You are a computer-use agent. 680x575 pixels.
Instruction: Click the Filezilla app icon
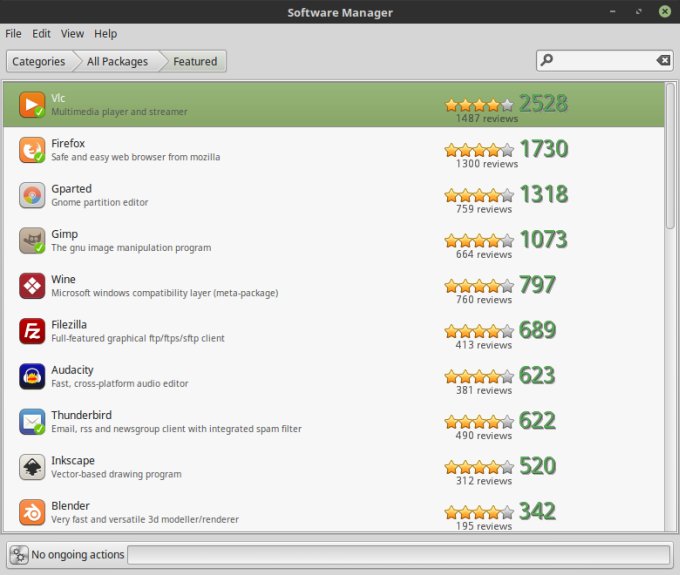pyautogui.click(x=32, y=331)
